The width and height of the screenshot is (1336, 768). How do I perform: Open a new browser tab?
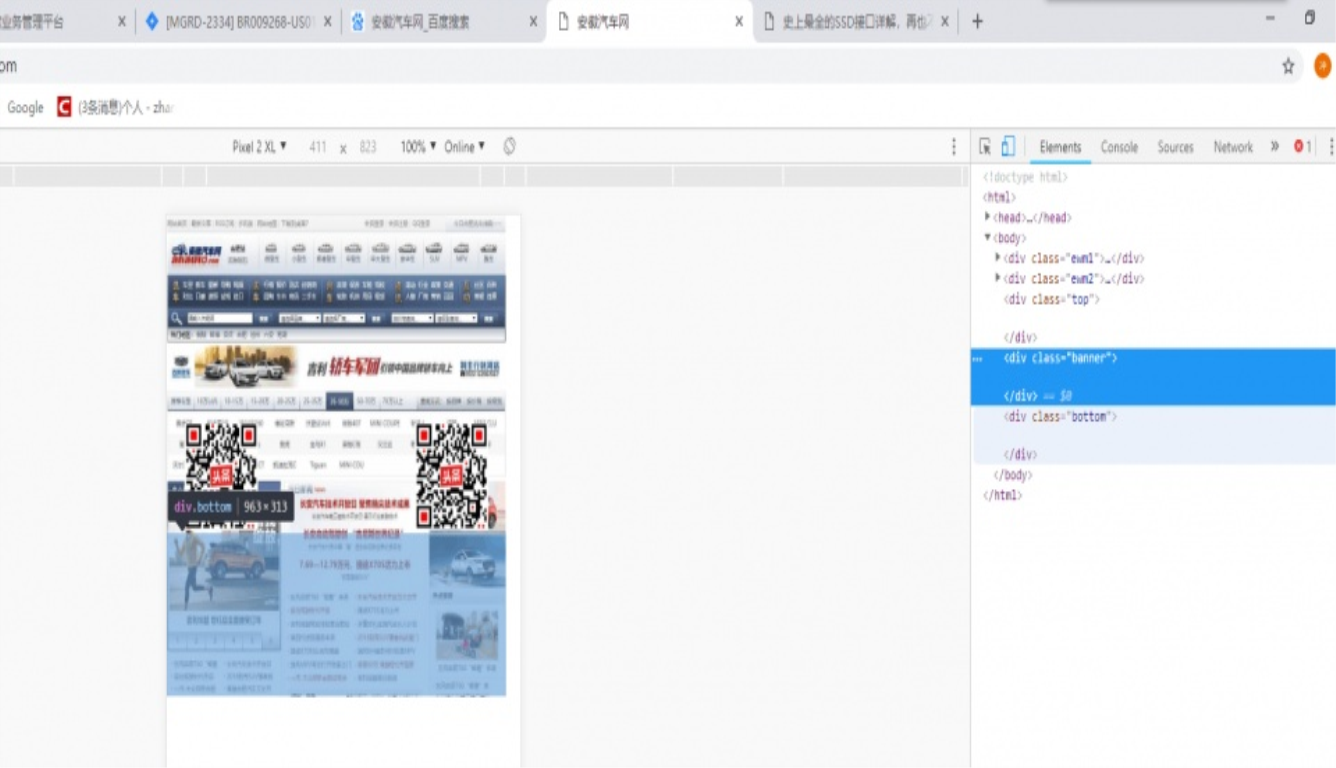(977, 21)
